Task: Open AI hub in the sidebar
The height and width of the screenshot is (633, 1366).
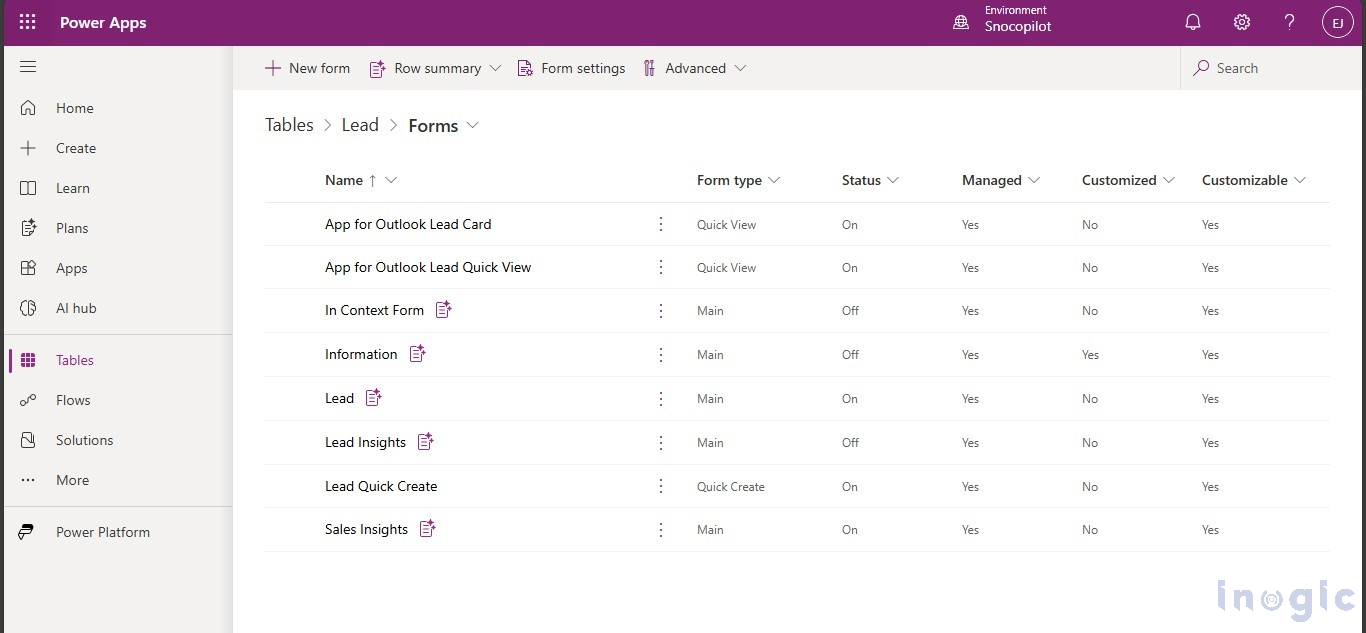Action: [76, 308]
